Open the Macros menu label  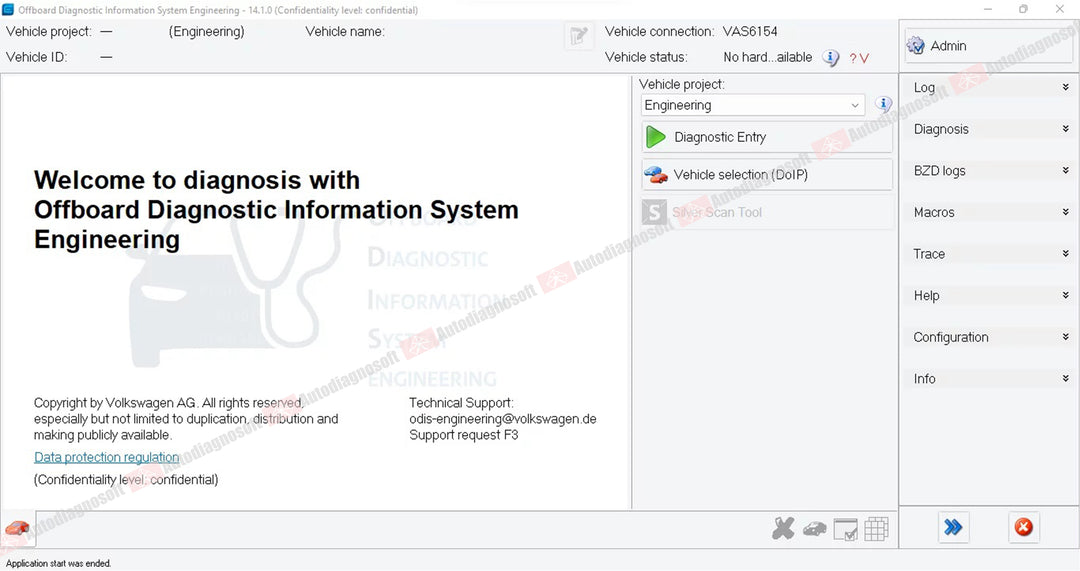click(934, 212)
